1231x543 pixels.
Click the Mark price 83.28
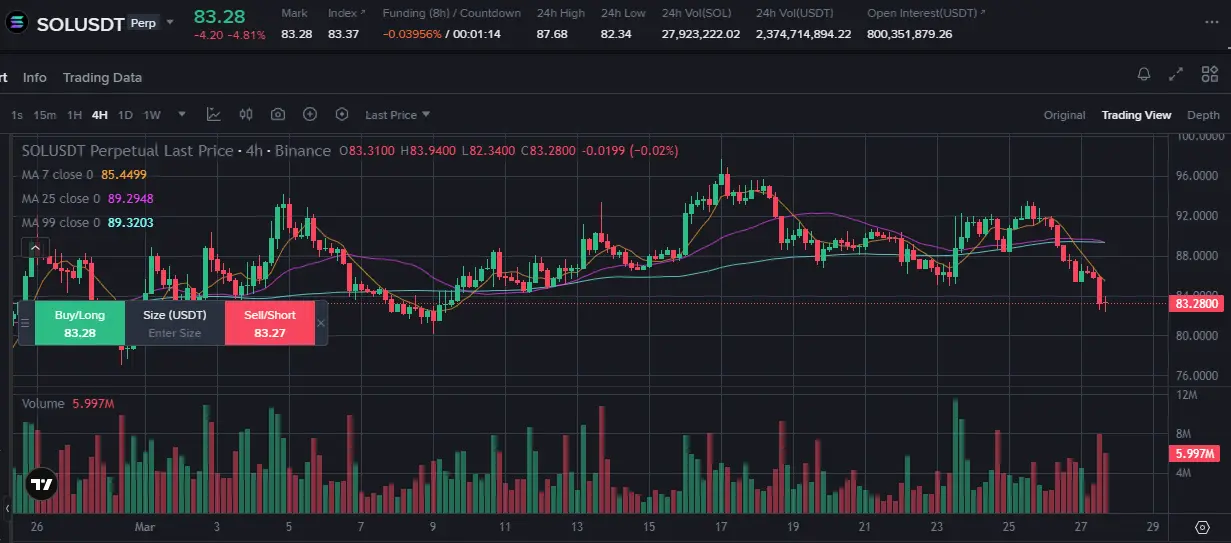[x=297, y=34]
